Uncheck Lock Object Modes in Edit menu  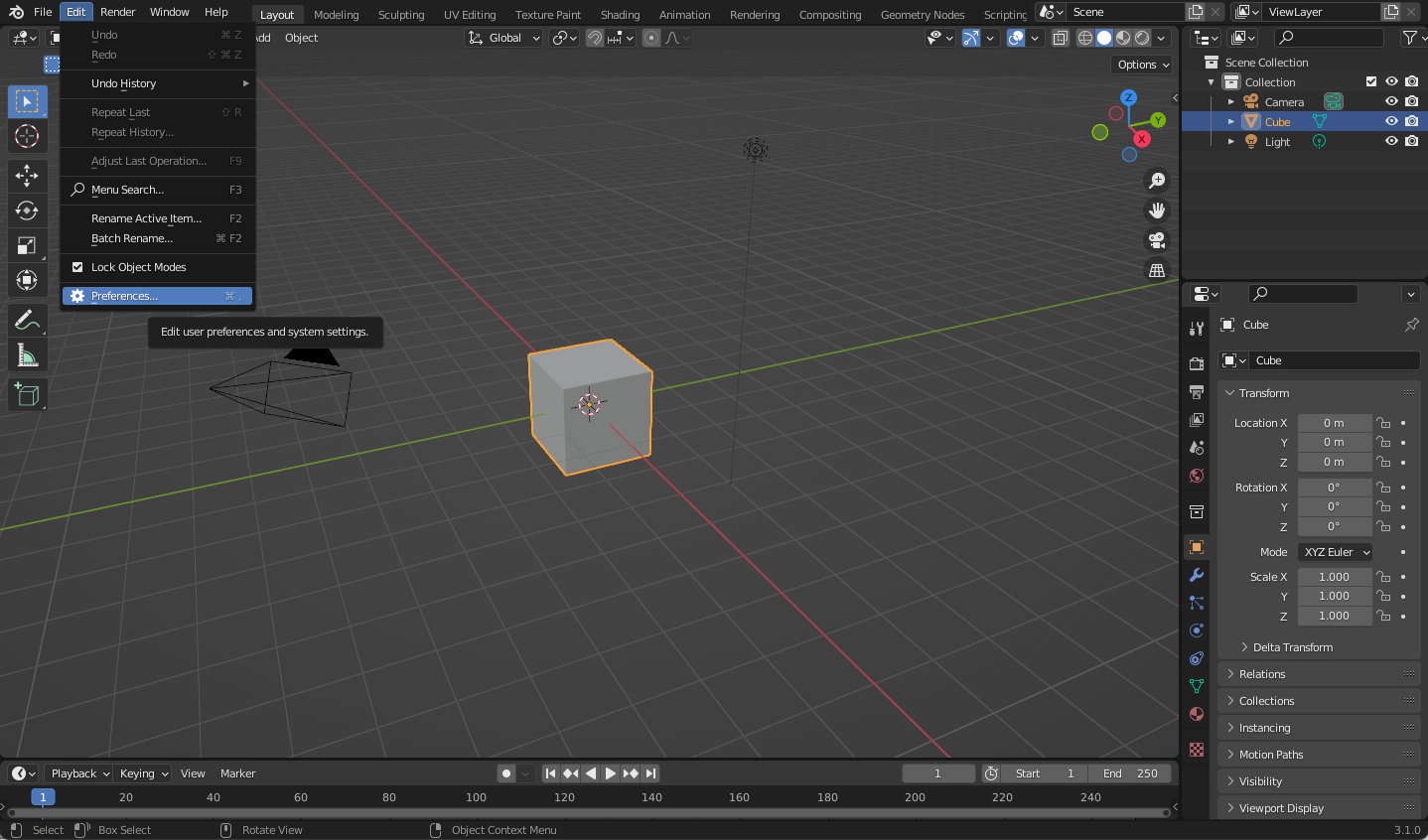point(76,266)
